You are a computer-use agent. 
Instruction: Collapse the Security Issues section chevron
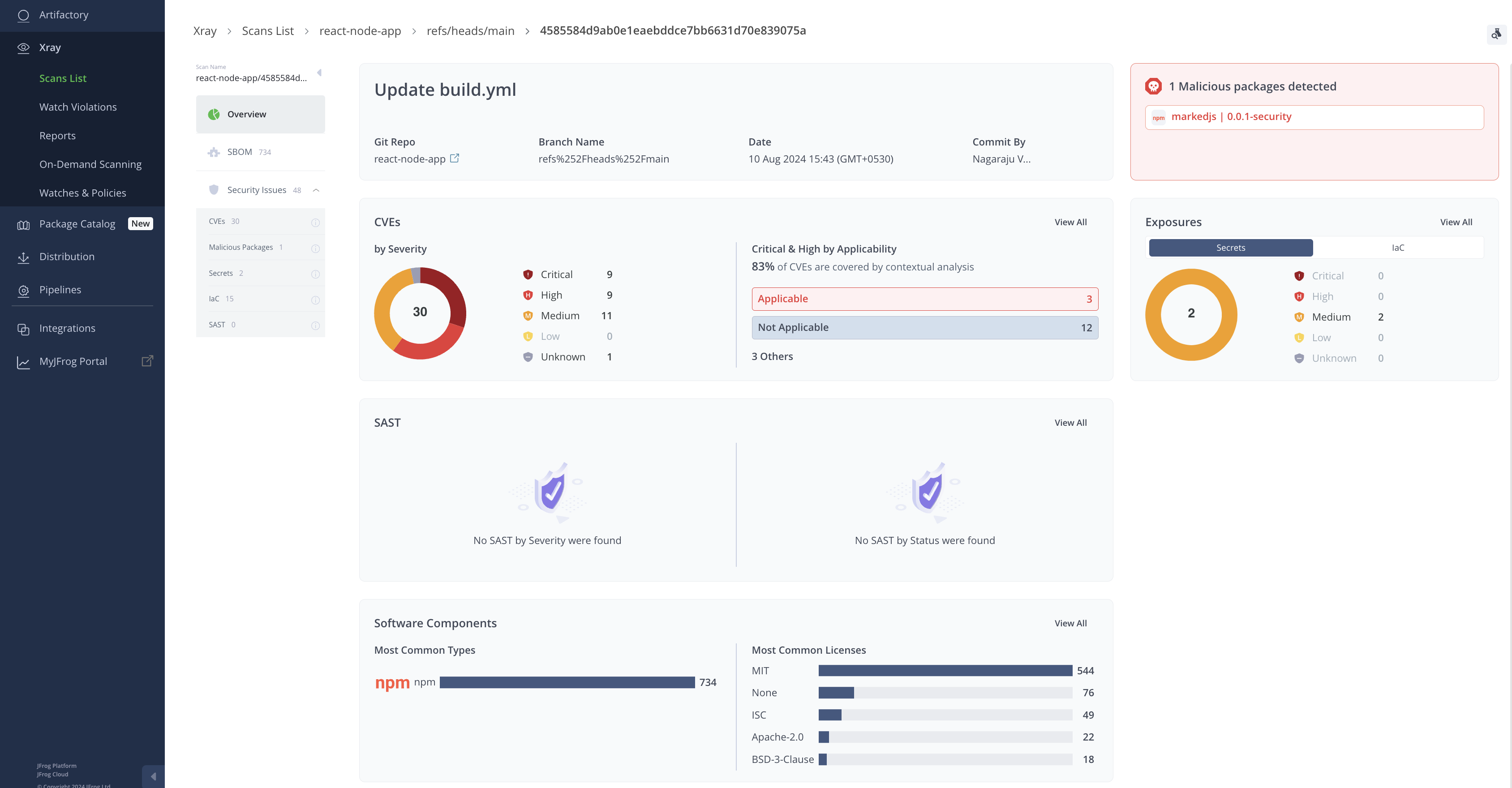pos(316,190)
